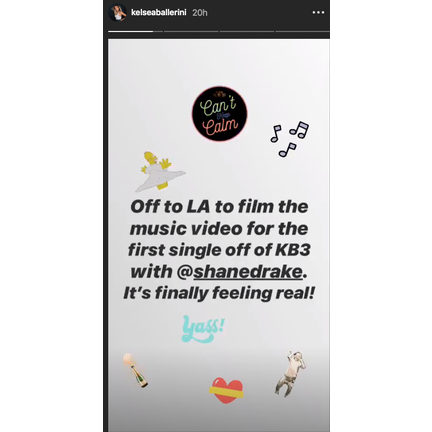Viewport: 432px width, 432px height.
Task: Tap 'It's finally feeling real!' text line
Action: 219,294
